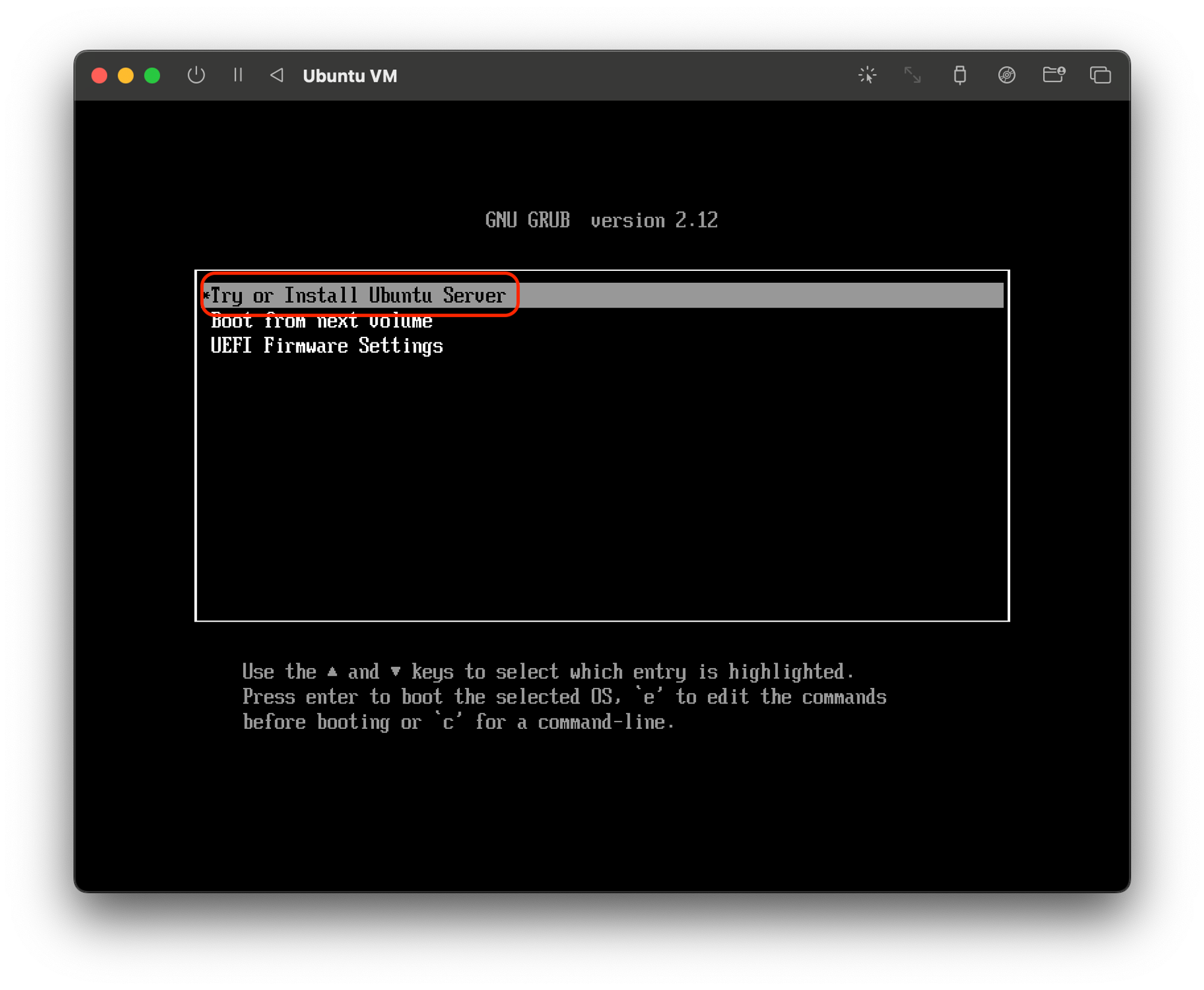Minimize the VM window with the yellow button
This screenshot has height=990, width=1204.
126,75
